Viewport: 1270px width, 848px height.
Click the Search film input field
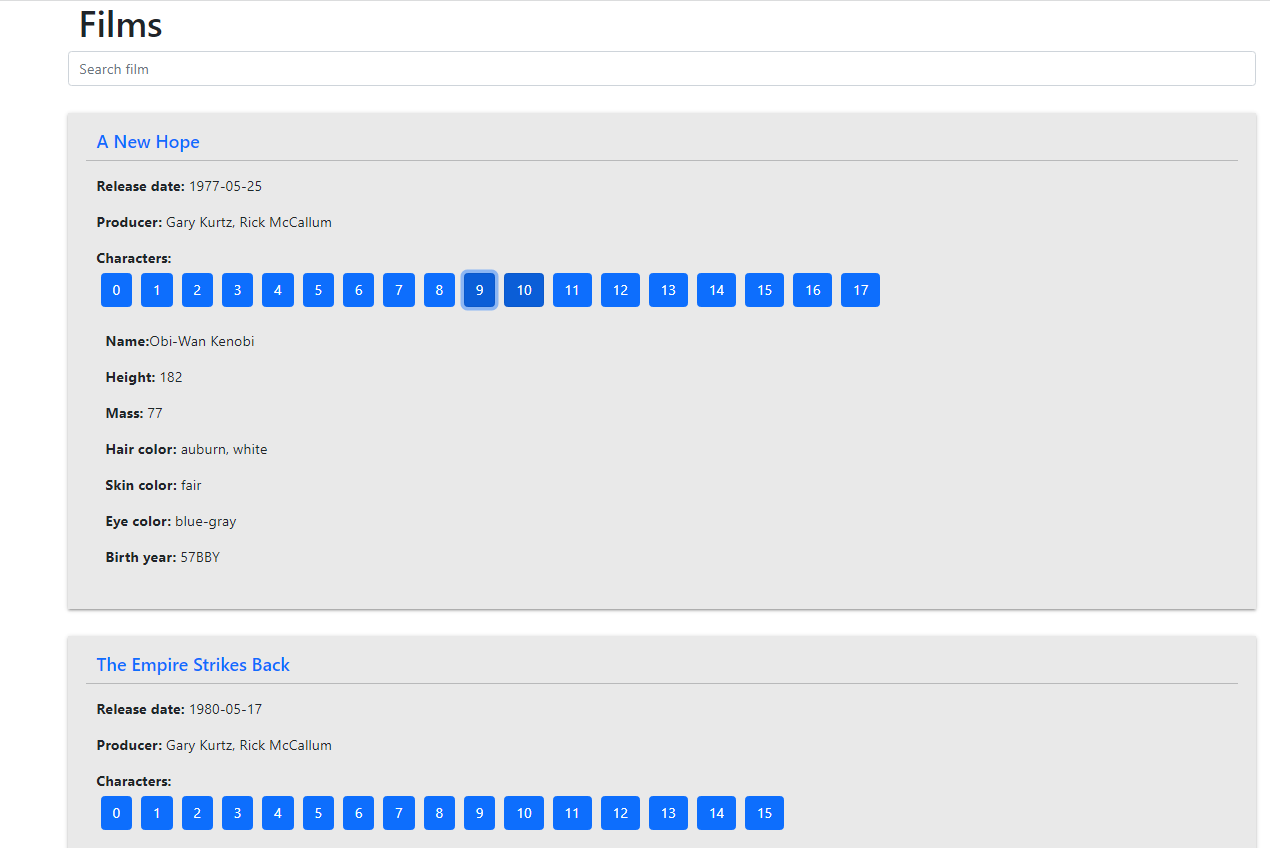[x=661, y=68]
